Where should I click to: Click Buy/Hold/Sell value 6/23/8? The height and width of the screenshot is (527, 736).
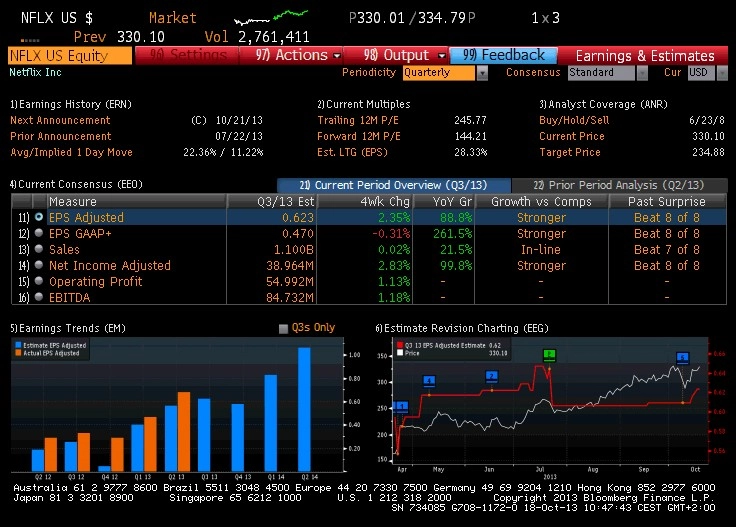pos(707,120)
